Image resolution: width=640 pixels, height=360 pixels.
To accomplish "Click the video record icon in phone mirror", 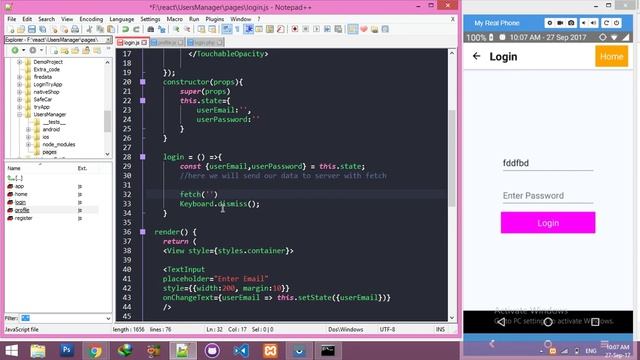I will [x=560, y=23].
